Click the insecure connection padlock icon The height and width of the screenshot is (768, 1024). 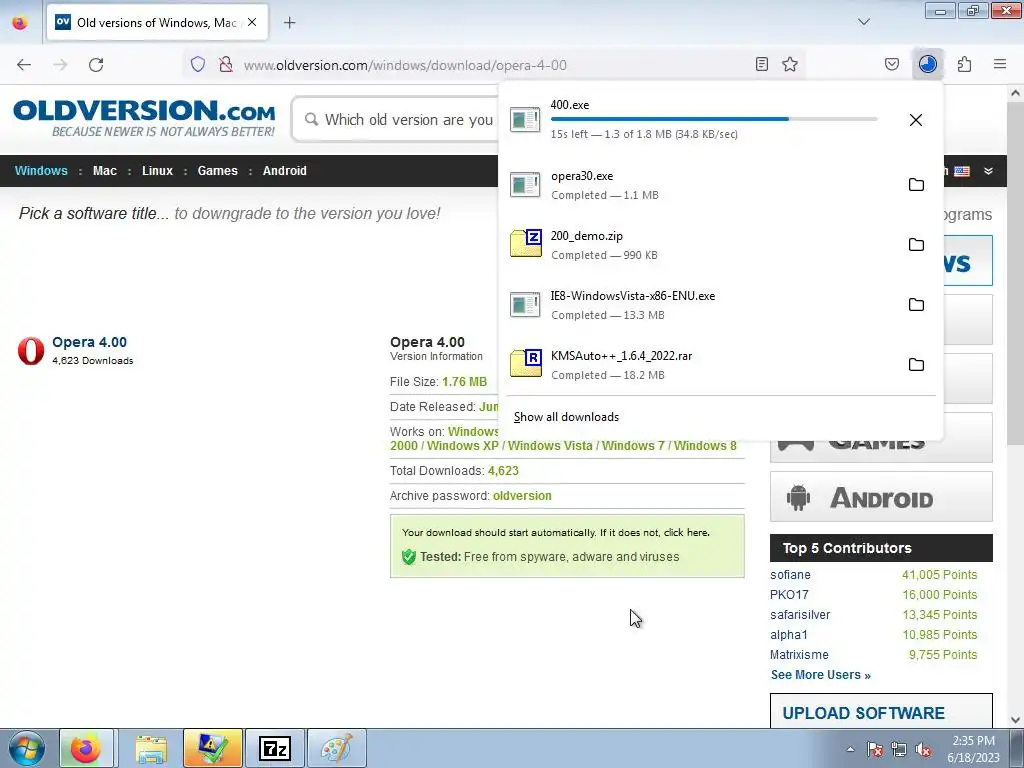click(226, 64)
